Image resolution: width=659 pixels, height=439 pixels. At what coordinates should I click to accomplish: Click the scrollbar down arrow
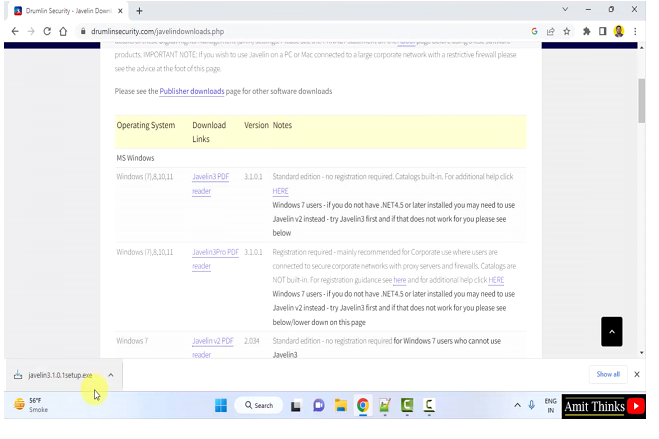[641, 353]
